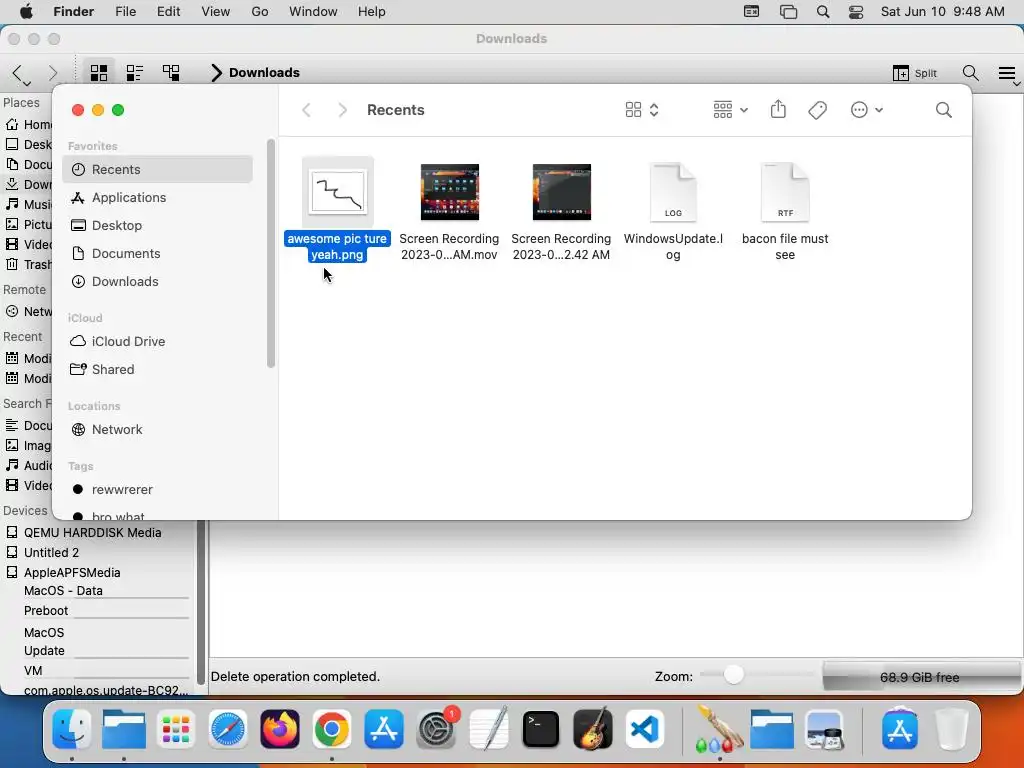1024x768 pixels.
Task: Launch Google Chrome from the Dock
Action: [332, 729]
